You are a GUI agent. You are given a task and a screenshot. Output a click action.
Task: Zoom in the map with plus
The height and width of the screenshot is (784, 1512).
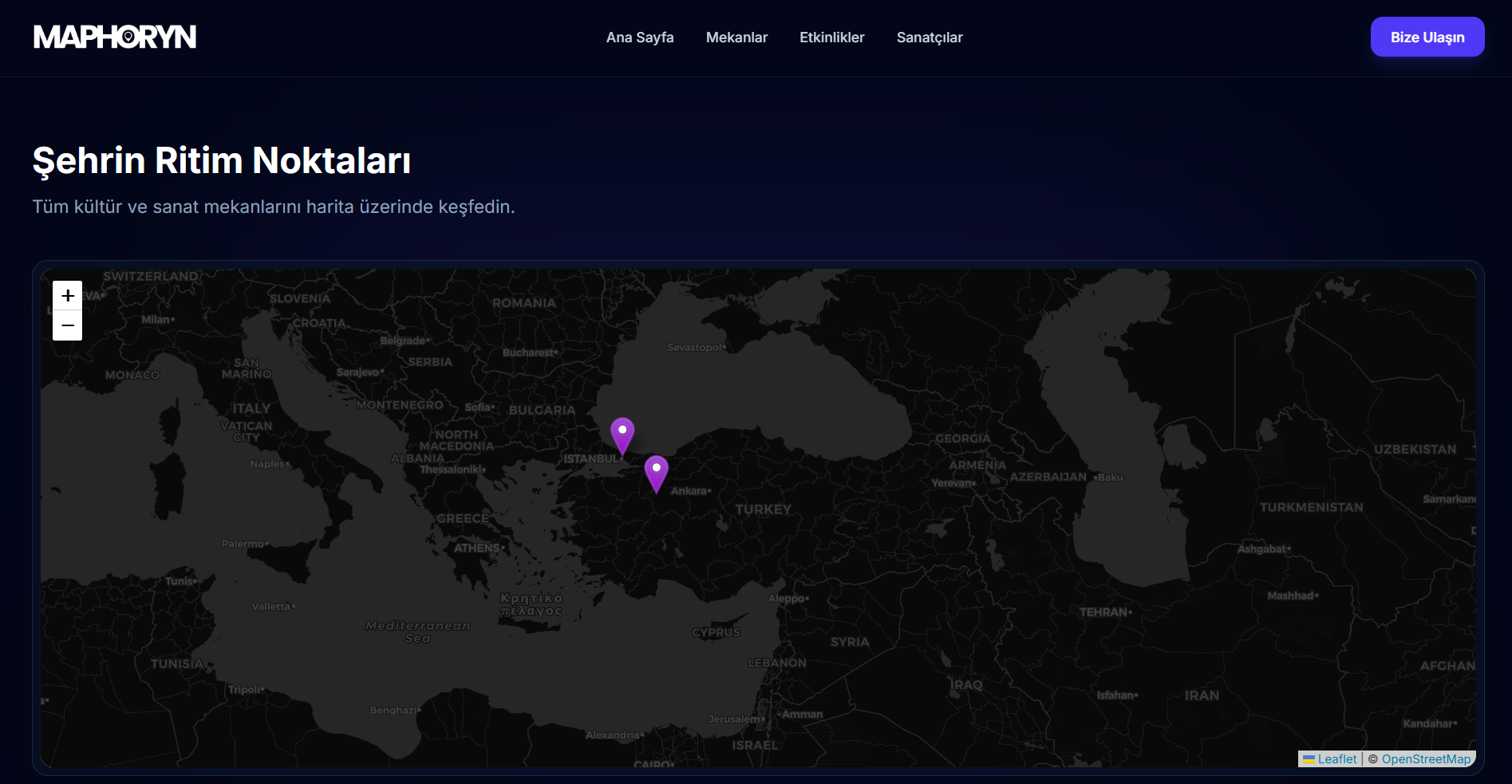(x=68, y=295)
